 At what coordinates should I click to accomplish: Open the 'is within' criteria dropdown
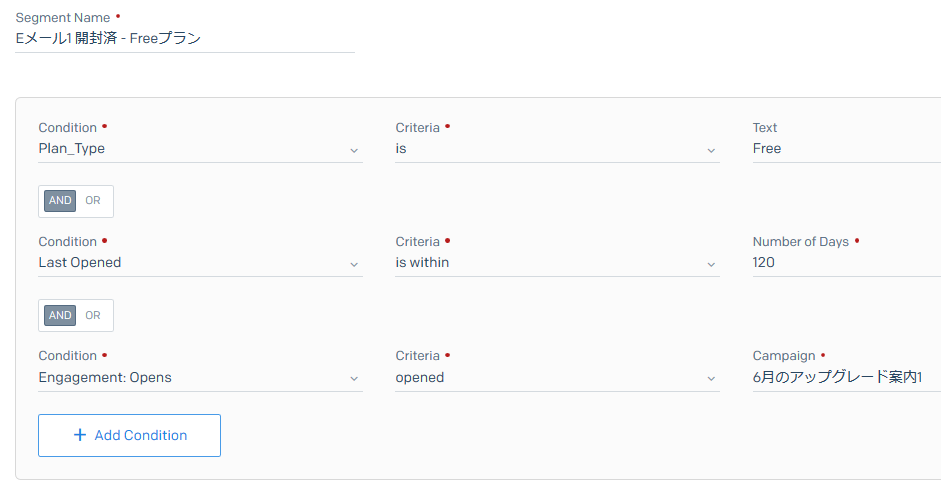[x=558, y=263]
